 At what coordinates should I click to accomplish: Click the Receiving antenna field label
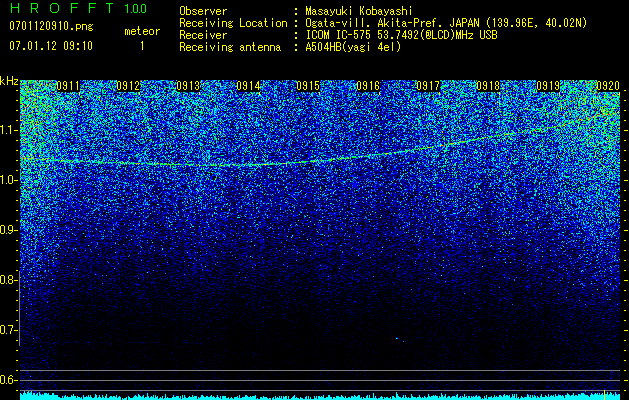[x=230, y=47]
